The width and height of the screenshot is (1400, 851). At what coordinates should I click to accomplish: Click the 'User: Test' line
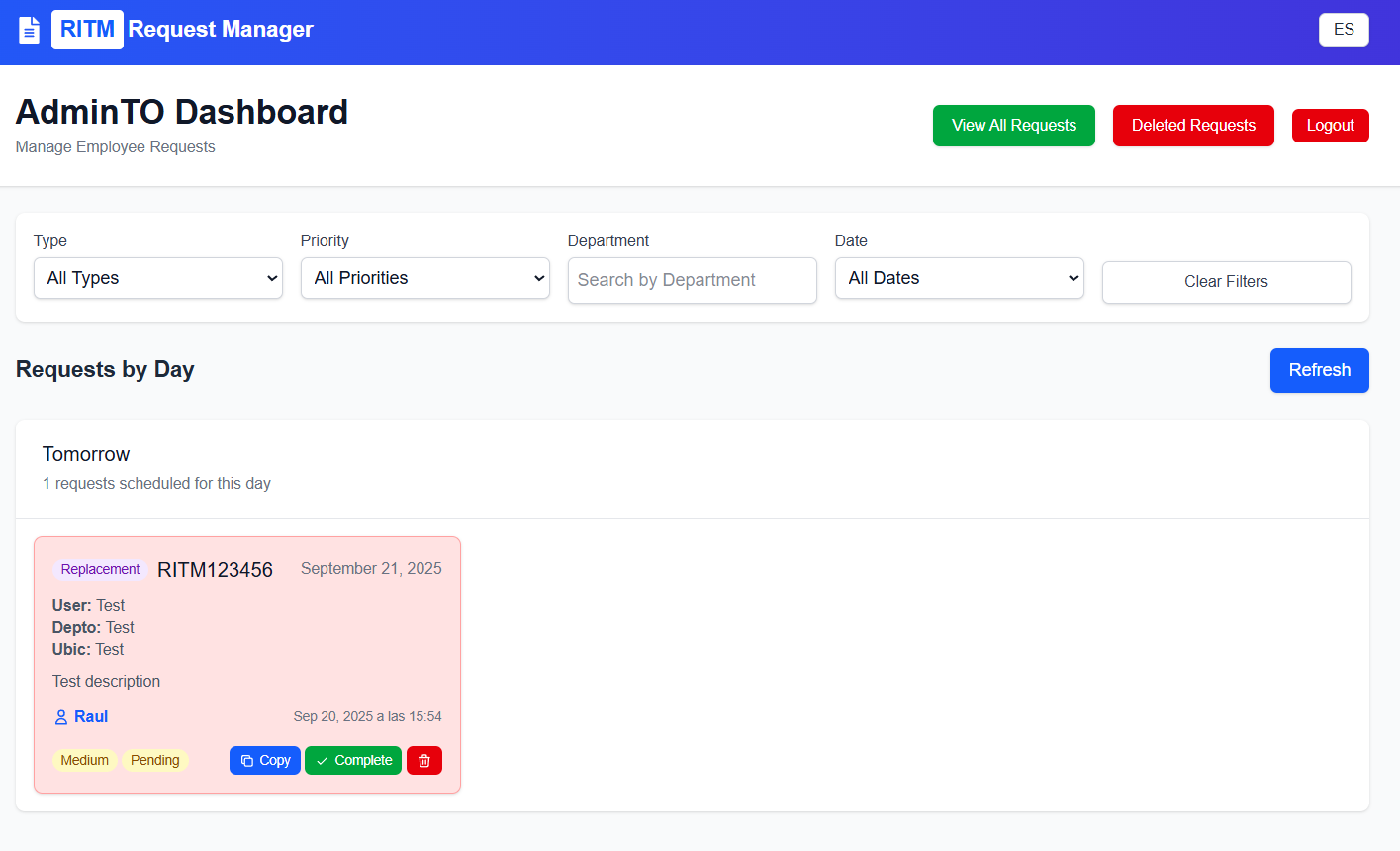pyautogui.click(x=88, y=606)
